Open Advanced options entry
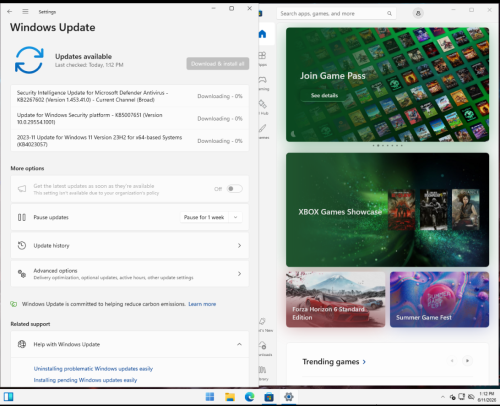The width and height of the screenshot is (500, 406). pos(130,274)
